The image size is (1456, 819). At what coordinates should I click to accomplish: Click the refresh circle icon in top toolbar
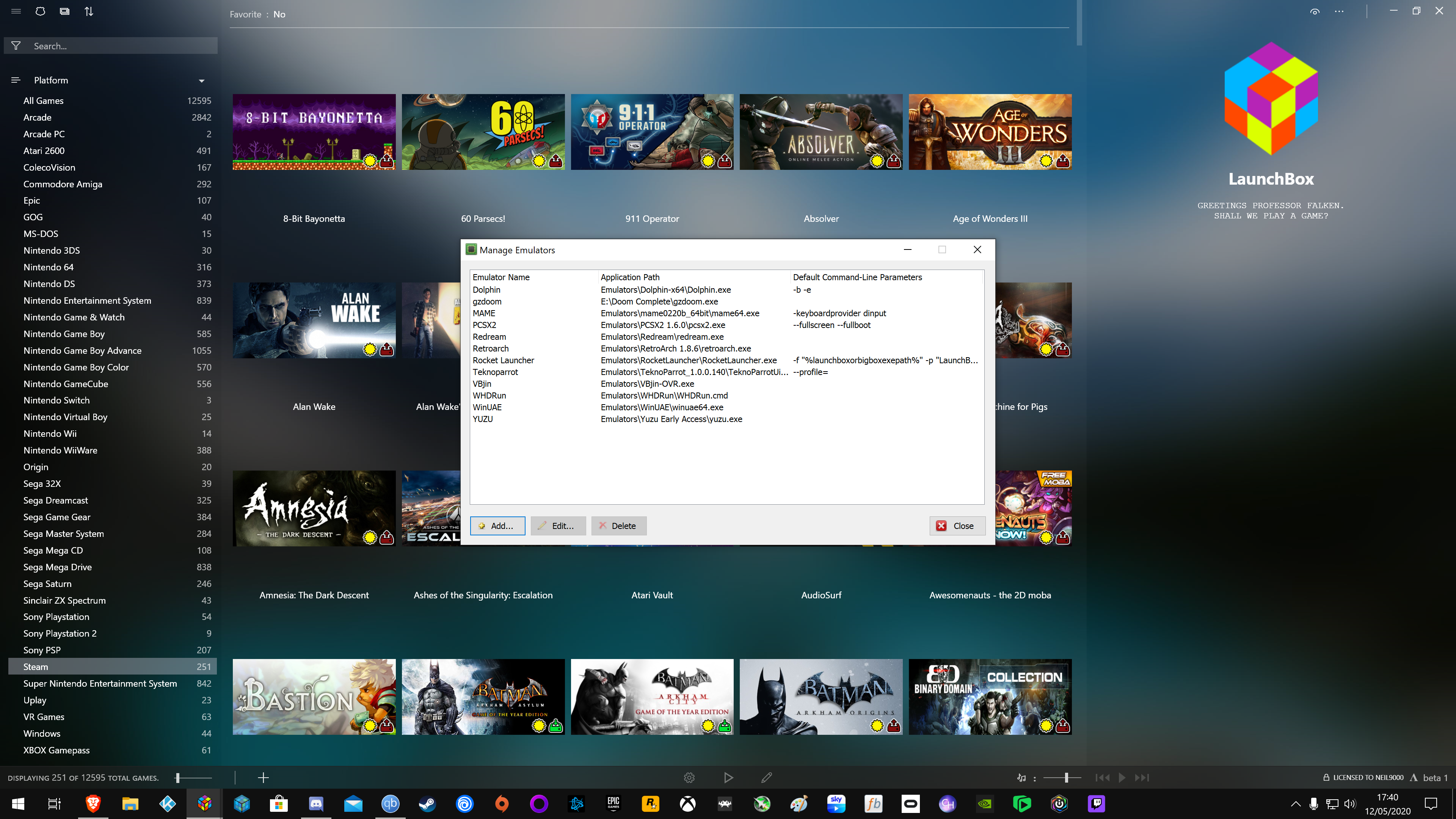[x=40, y=11]
